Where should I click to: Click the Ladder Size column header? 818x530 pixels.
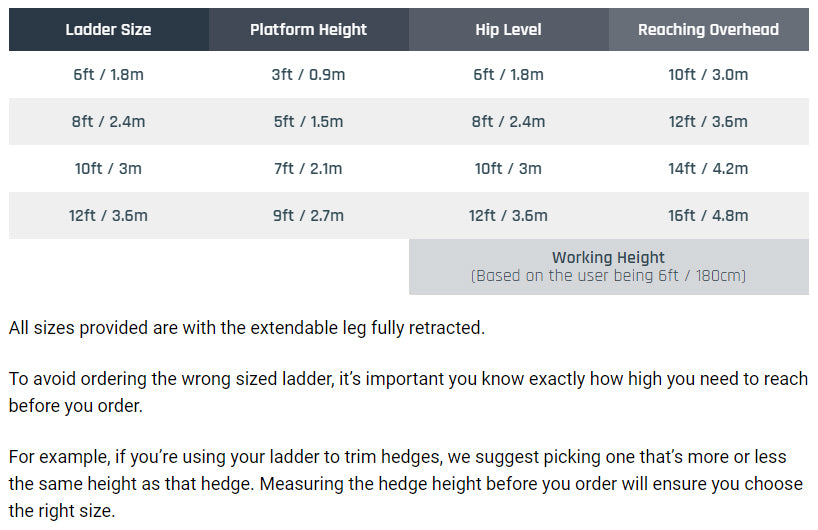[x=109, y=29]
